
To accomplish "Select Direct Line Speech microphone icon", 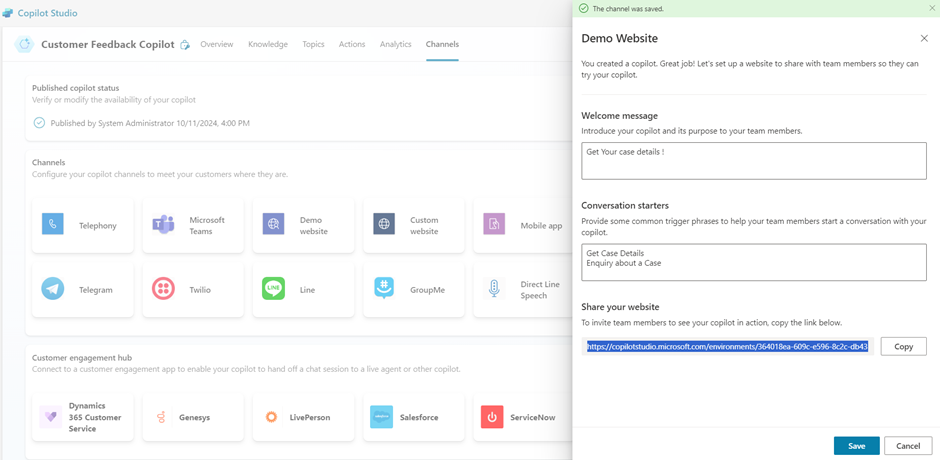I will pyautogui.click(x=494, y=289).
